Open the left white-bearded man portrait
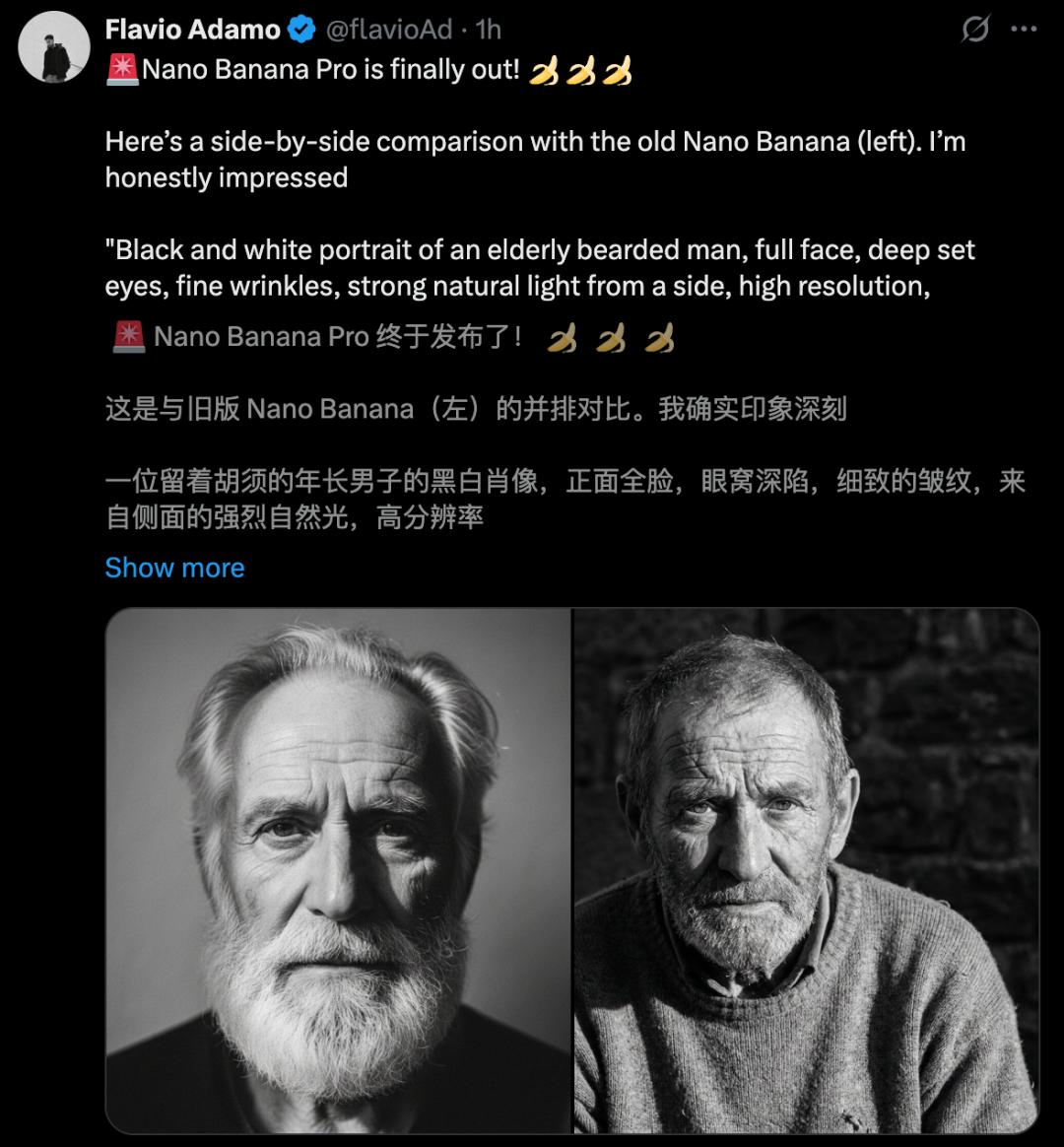The image size is (1064, 1147). 338,870
